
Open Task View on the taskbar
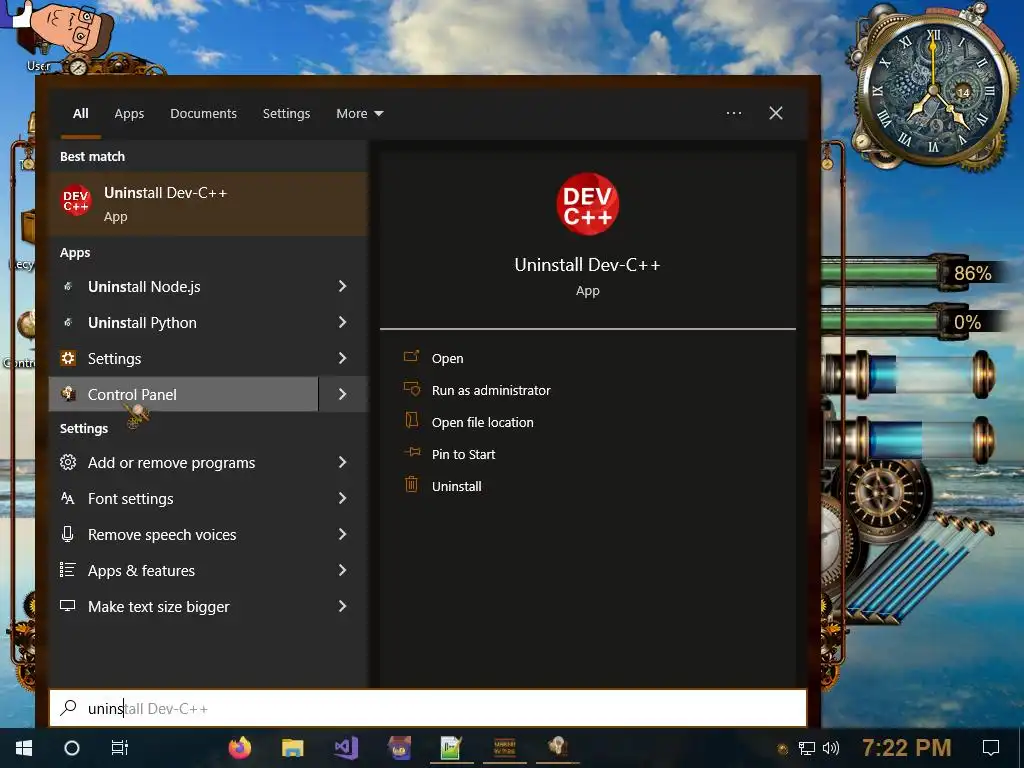pyautogui.click(x=120, y=748)
